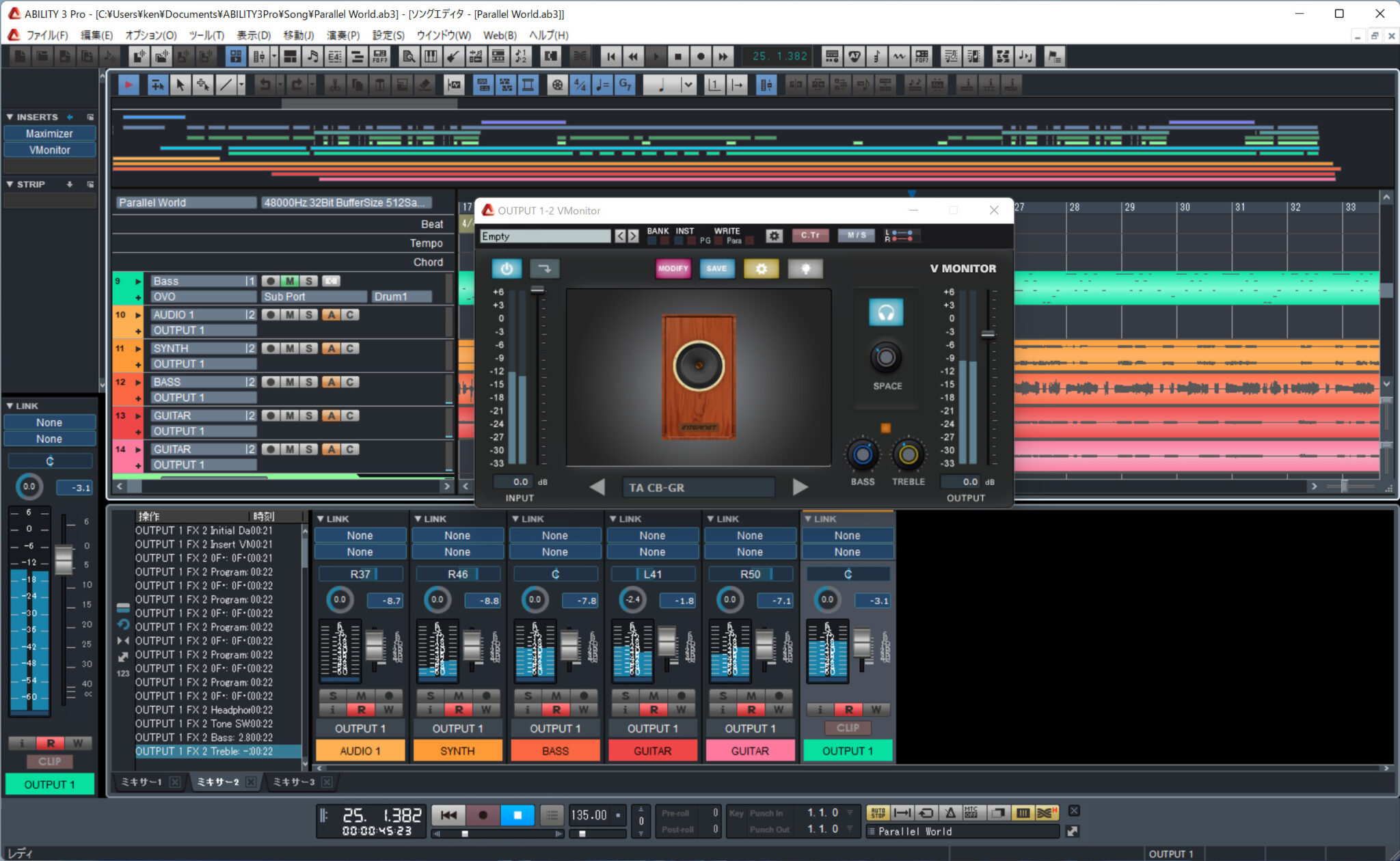This screenshot has width=1400, height=861.
Task: Click the C.Tr button in the VMonitor header
Action: (x=810, y=235)
